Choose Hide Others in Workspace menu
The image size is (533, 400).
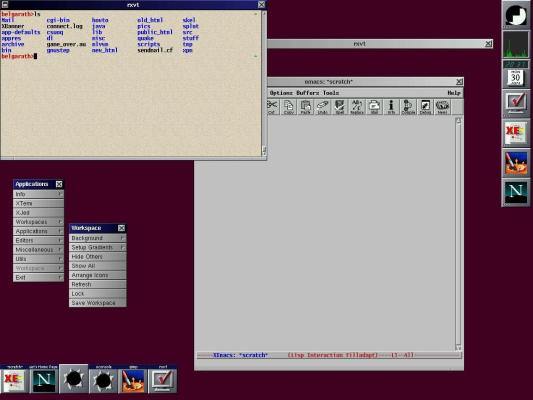click(98, 257)
